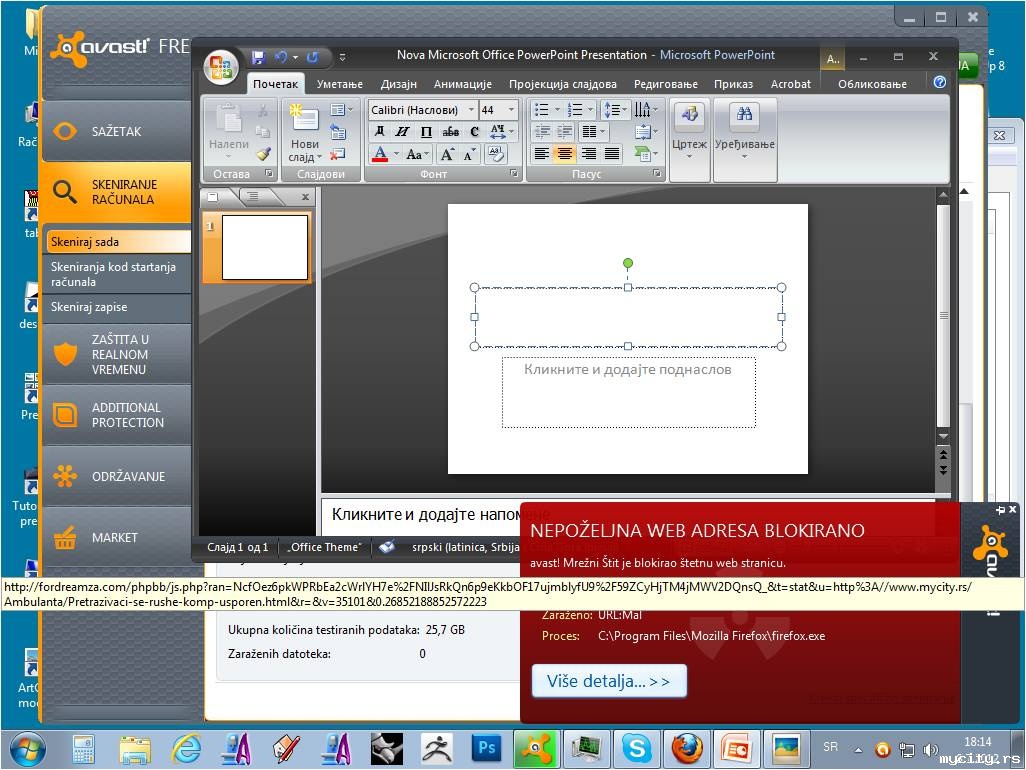
Task: Increase font size with large A icon
Action: (x=448, y=154)
